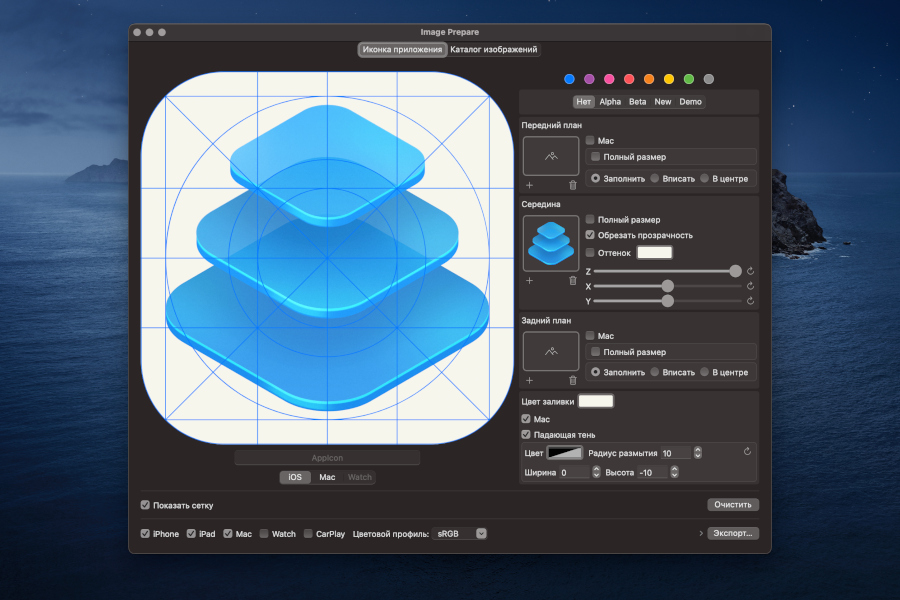
Task: Switch preview to iOS
Action: pyautogui.click(x=295, y=477)
